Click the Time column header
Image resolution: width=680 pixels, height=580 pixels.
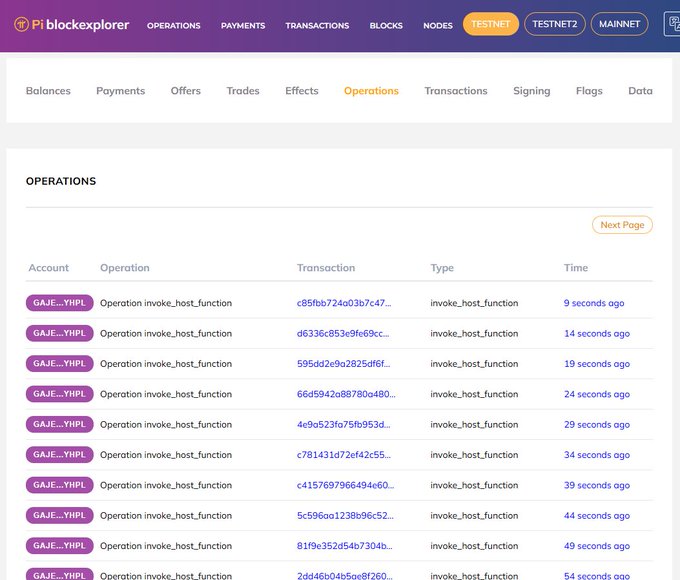(x=576, y=268)
